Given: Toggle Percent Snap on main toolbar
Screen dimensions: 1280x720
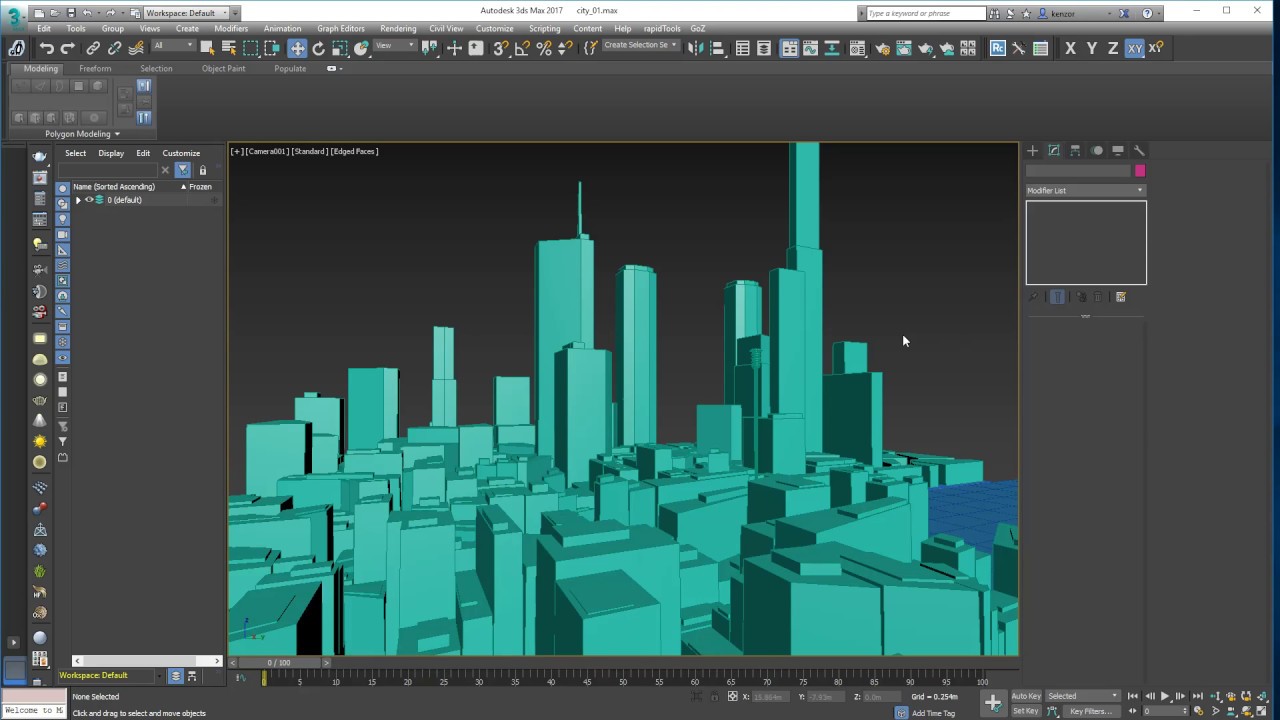Looking at the screenshot, I should pos(544,48).
